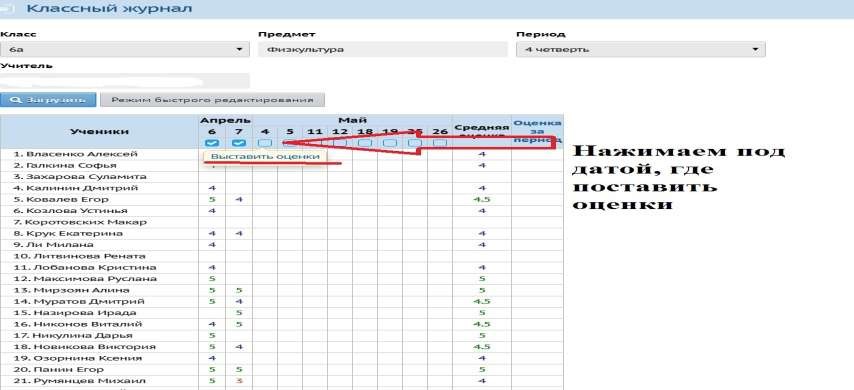Click Муратов Дмитрий's average 4.5
This screenshot has height=390, width=854.
click(481, 302)
